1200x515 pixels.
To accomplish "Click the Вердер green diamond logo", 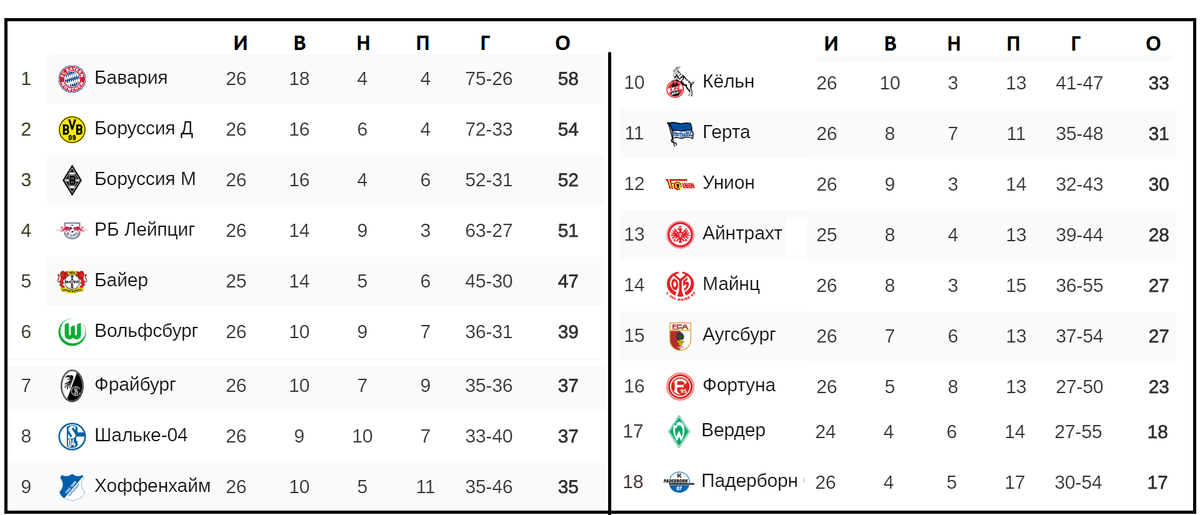I will (x=680, y=432).
